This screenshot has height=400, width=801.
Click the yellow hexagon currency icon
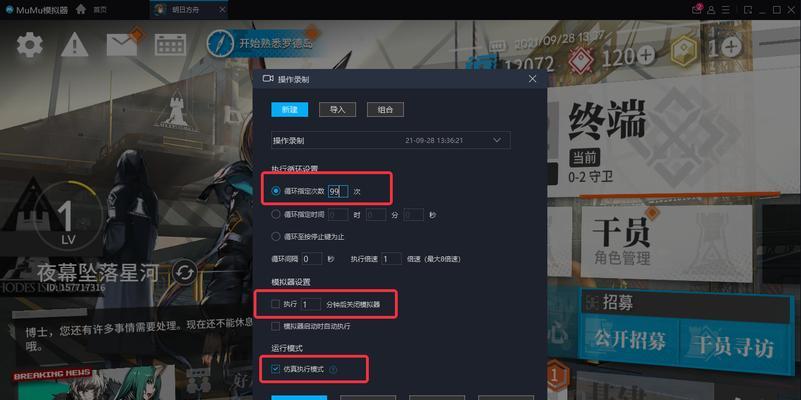pyautogui.click(x=685, y=51)
